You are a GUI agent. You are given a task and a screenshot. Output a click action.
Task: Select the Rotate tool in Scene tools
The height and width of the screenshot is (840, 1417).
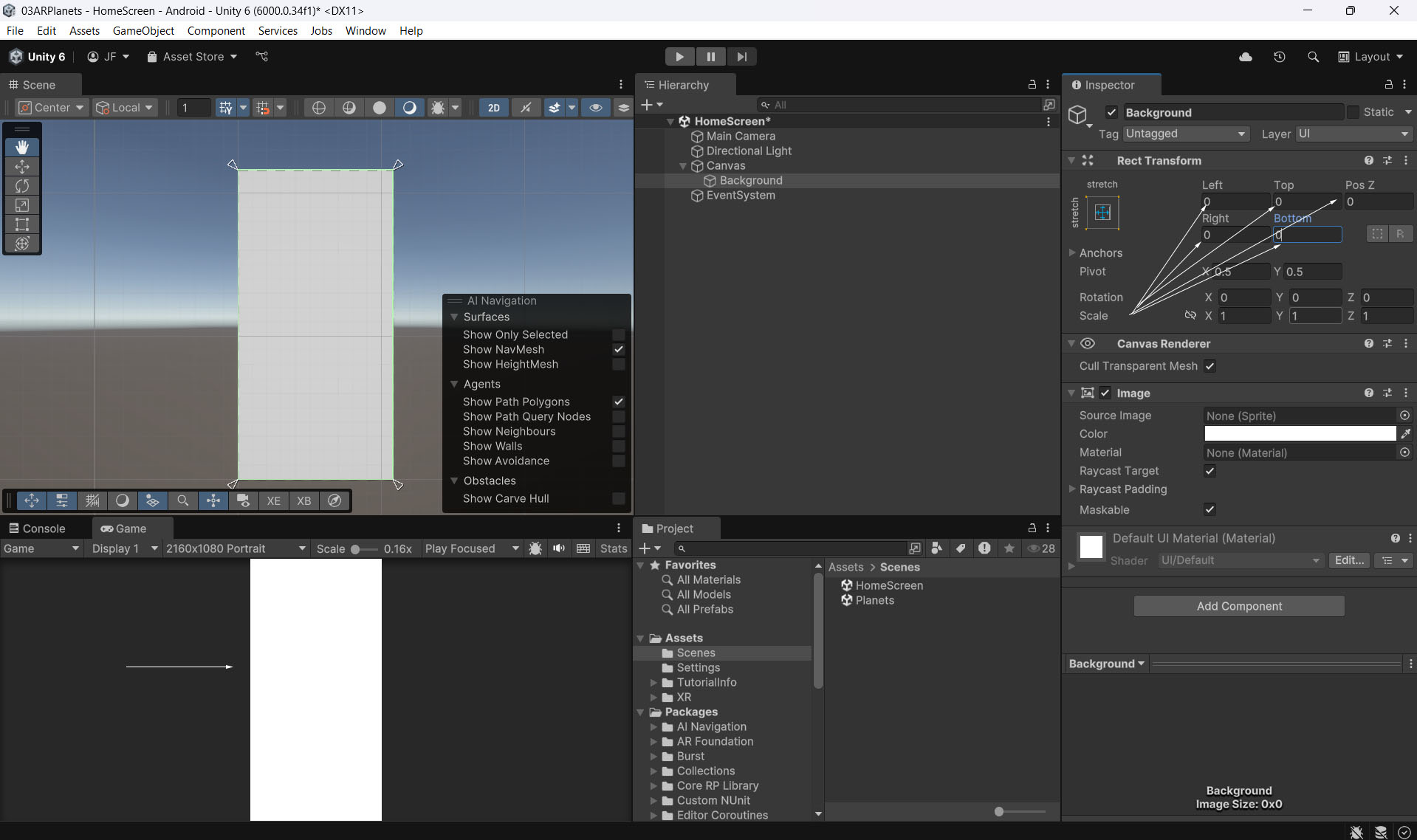(x=22, y=186)
